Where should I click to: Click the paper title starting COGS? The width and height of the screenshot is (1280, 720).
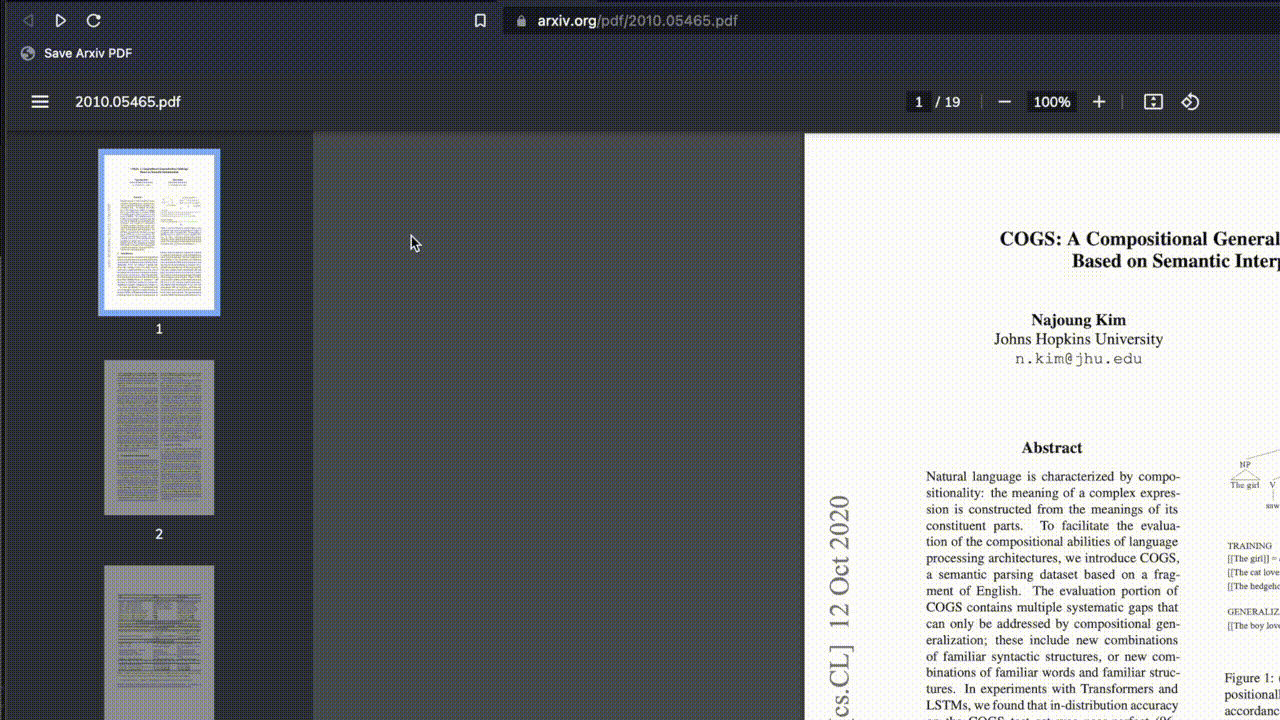pyautogui.click(x=1140, y=250)
